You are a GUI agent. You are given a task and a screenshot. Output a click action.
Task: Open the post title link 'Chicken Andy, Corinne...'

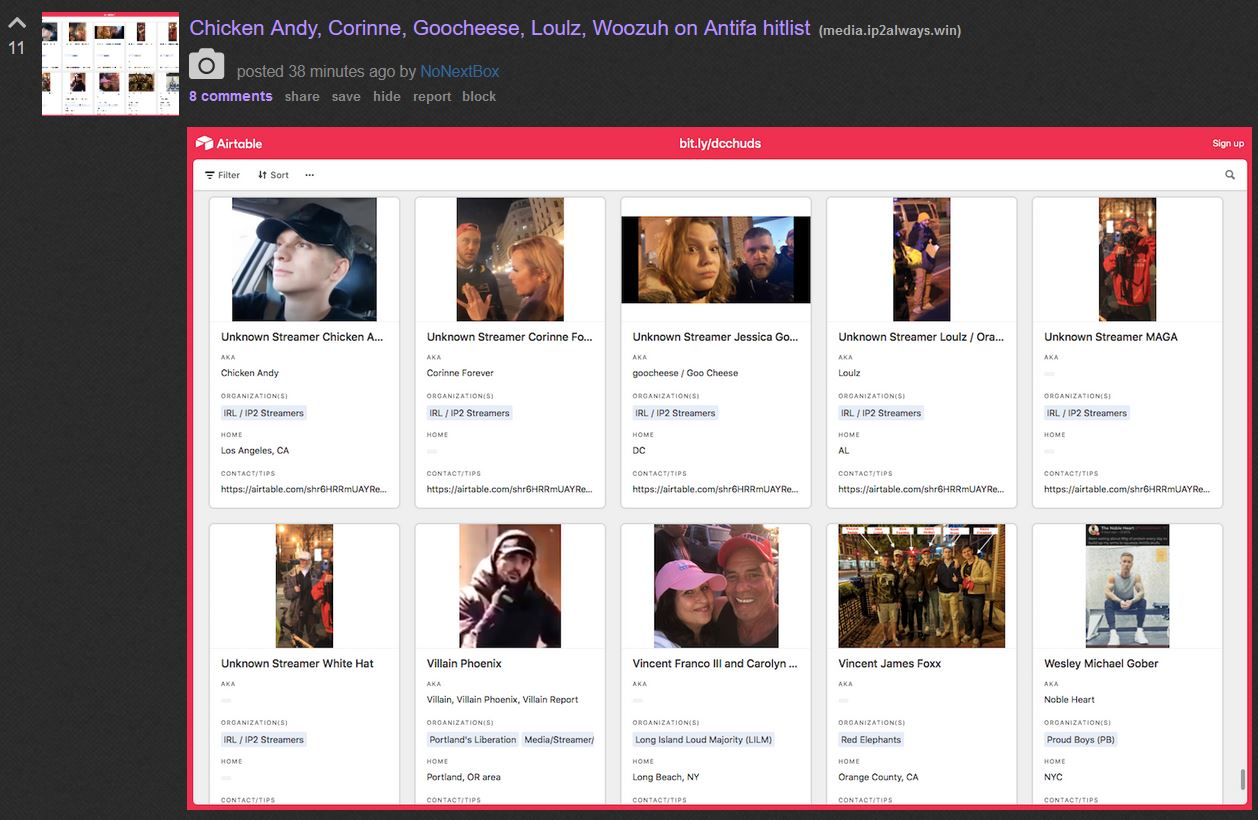click(x=500, y=28)
